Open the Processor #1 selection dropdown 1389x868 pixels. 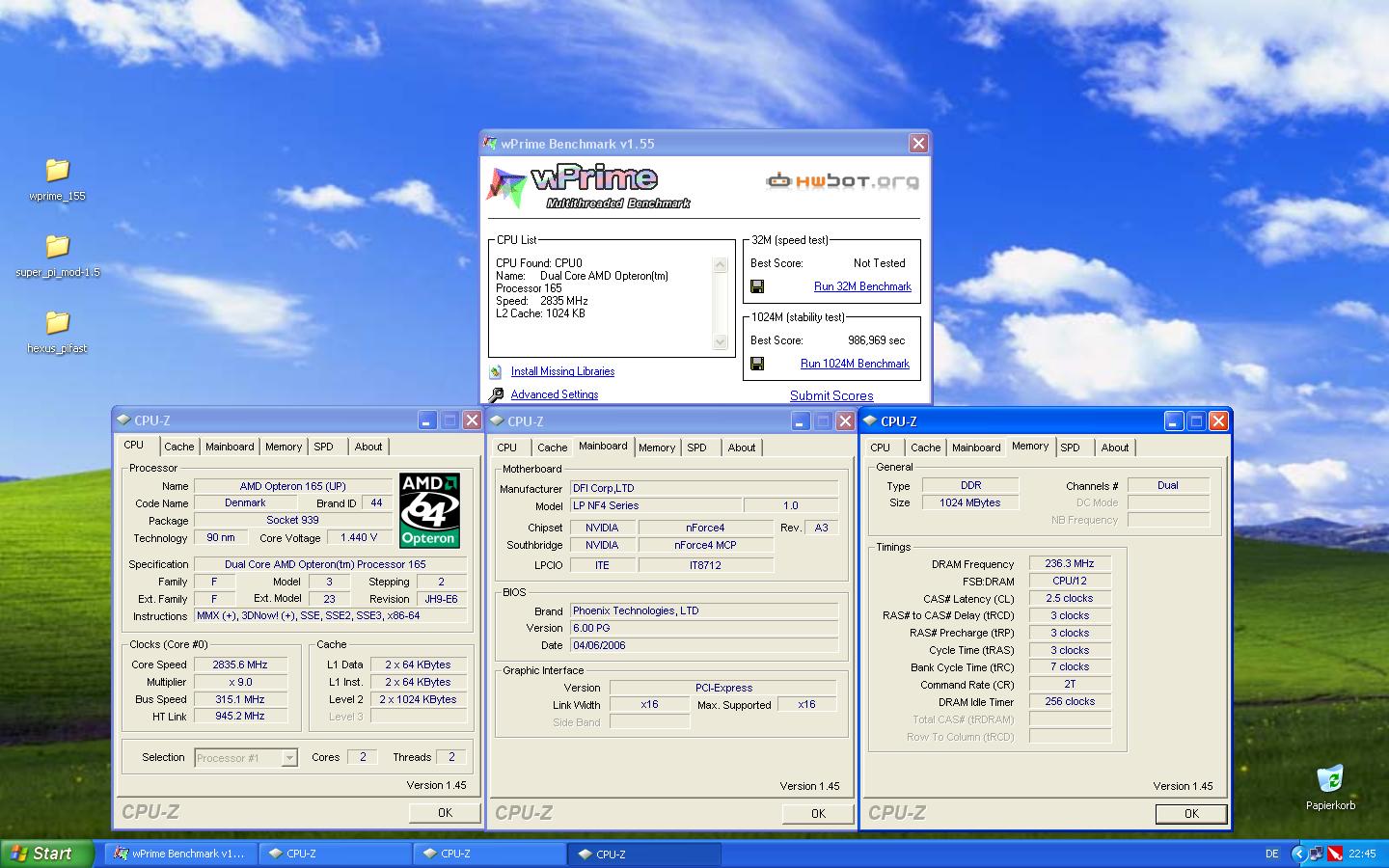(246, 758)
